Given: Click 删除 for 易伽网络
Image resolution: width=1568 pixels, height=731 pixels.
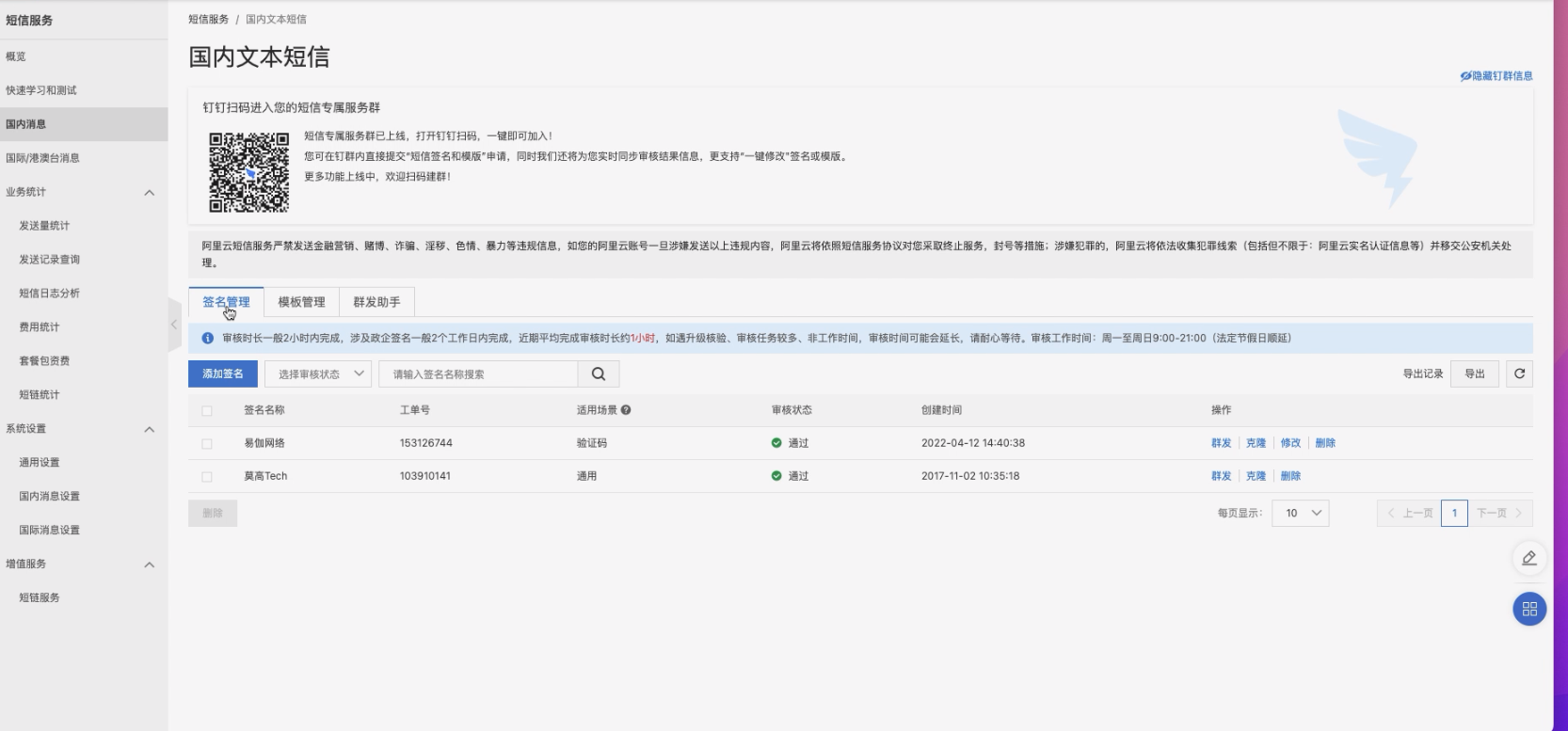Looking at the screenshot, I should tap(1325, 443).
